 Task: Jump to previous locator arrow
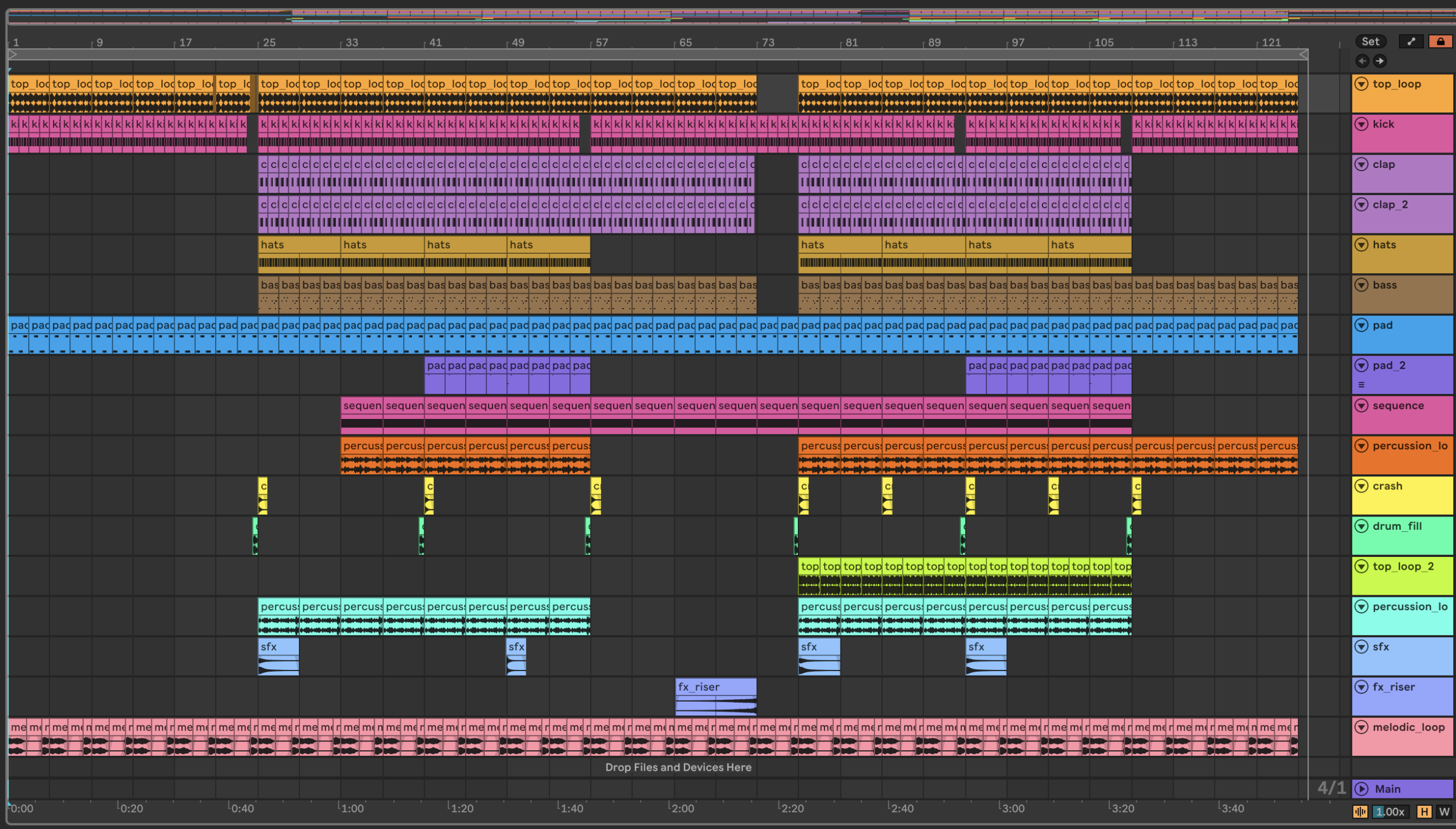(x=1363, y=61)
